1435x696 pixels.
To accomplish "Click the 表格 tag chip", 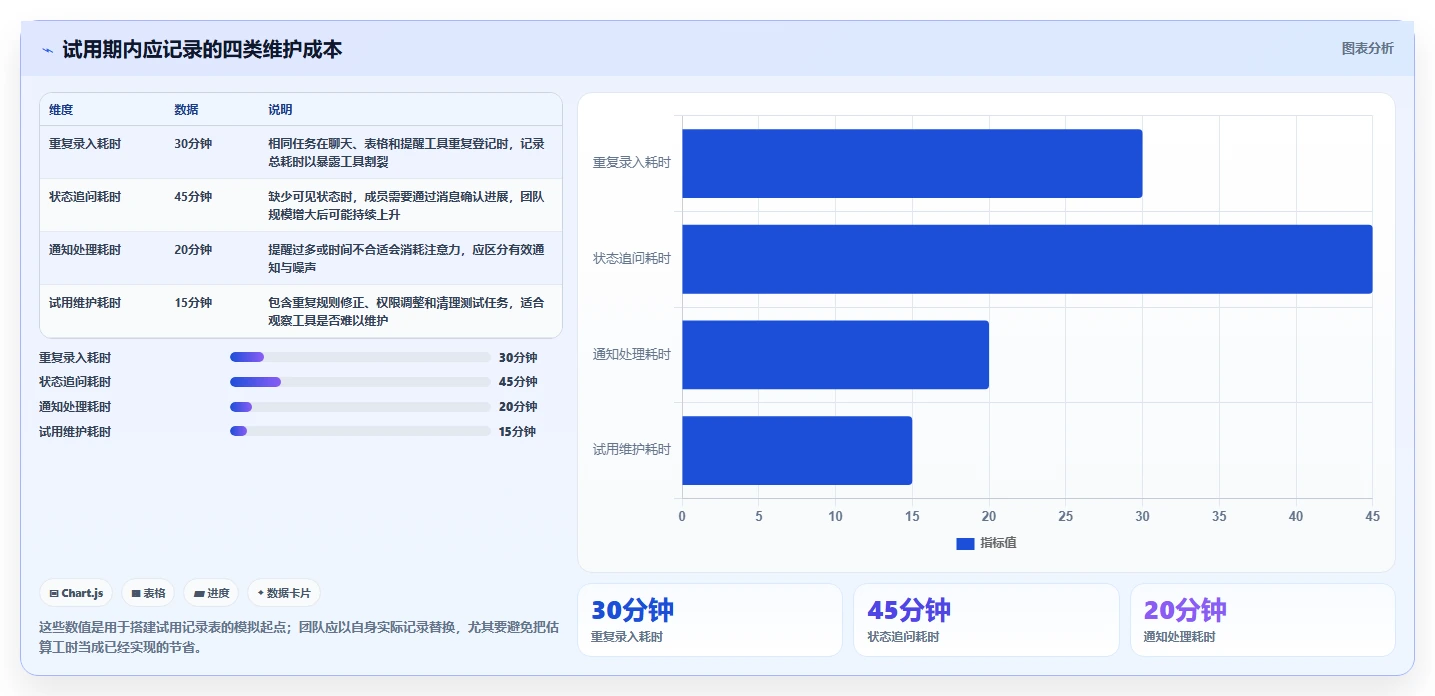I will pos(148,593).
